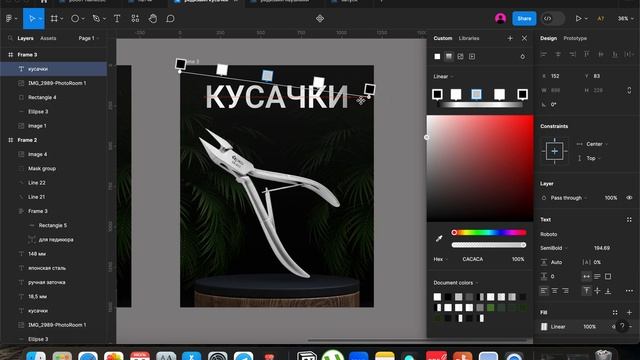Image resolution: width=640 pixels, height=360 pixels.
Task: Switch to the Layers tab
Action: [x=25, y=38]
